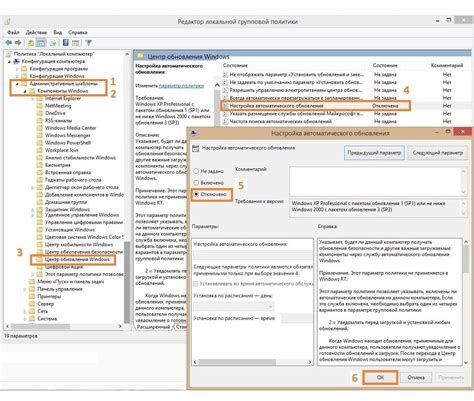Open the blue Help icon in toolbar
The height and width of the screenshot is (401, 474).
(x=66, y=43)
